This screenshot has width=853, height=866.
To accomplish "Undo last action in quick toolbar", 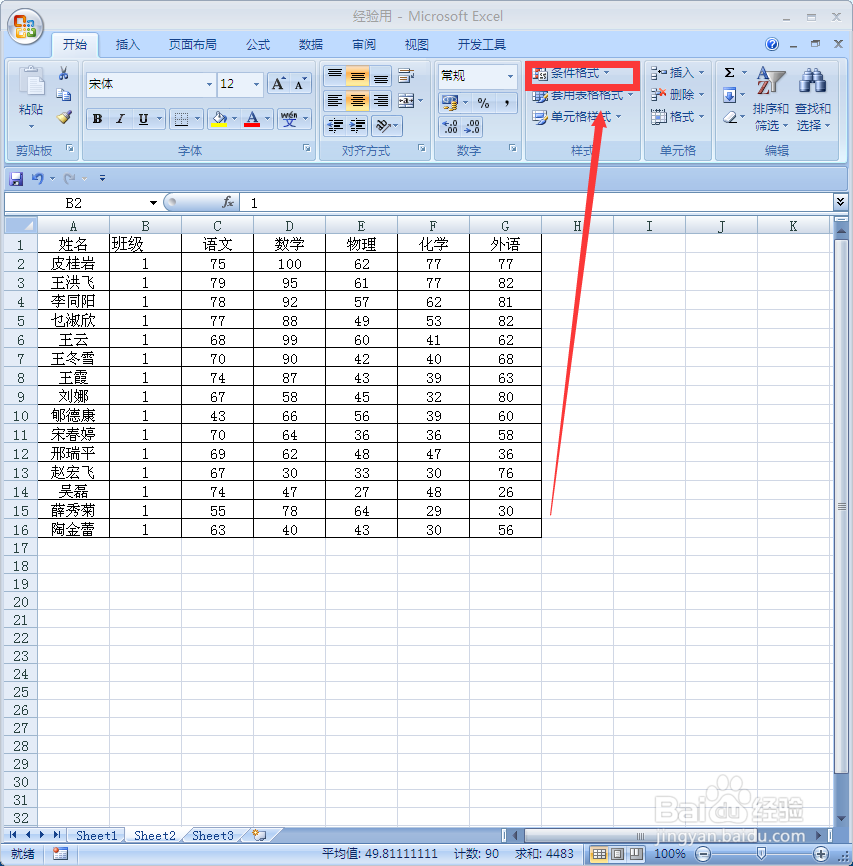I will (37, 178).
